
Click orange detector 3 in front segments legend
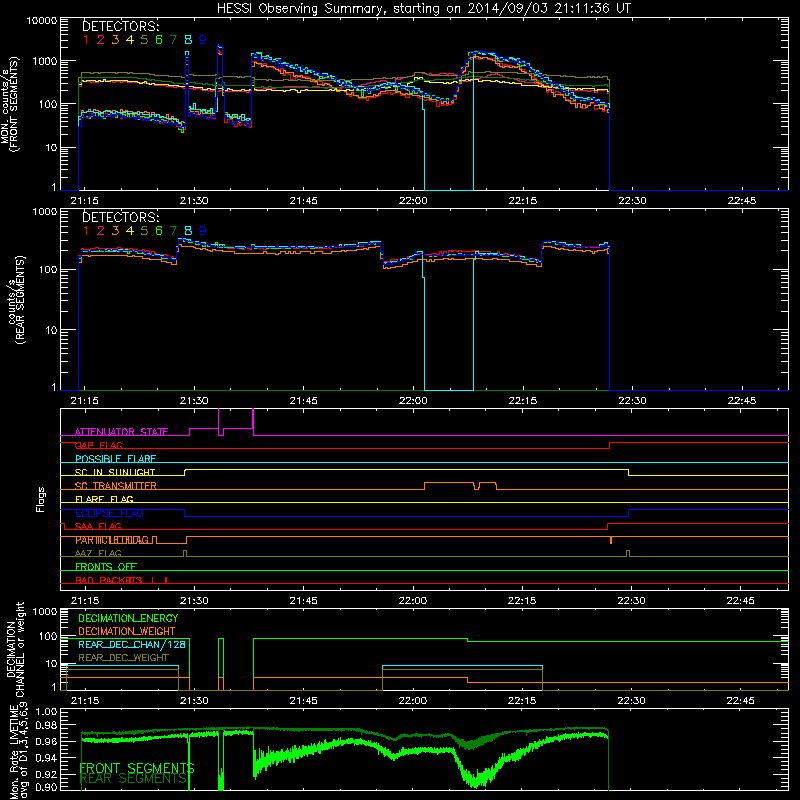pyautogui.click(x=115, y=39)
